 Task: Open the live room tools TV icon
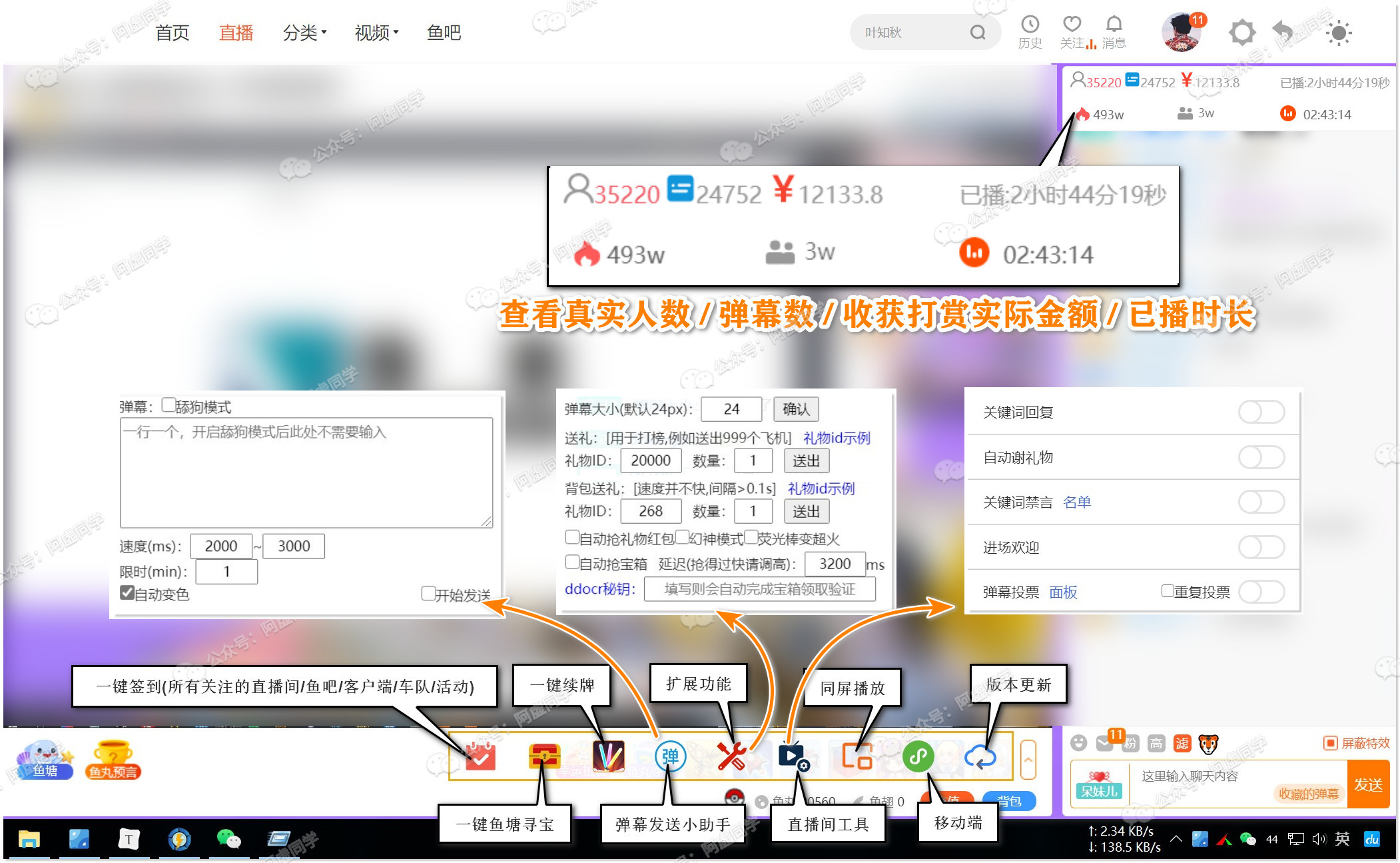[x=793, y=756]
